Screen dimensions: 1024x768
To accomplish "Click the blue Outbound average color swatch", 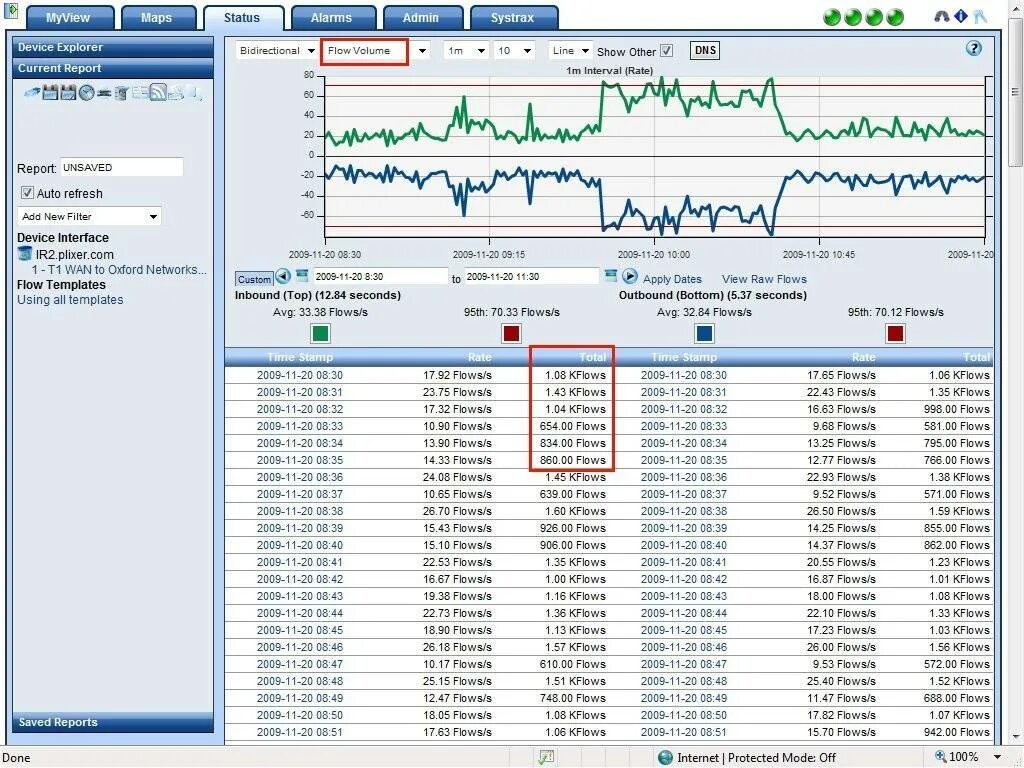I will pos(704,334).
